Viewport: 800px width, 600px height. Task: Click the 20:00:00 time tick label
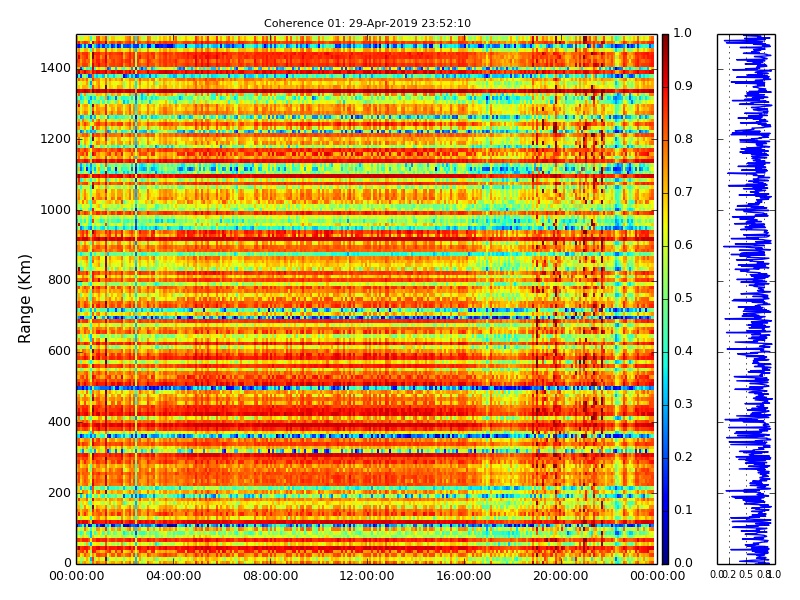point(561,576)
